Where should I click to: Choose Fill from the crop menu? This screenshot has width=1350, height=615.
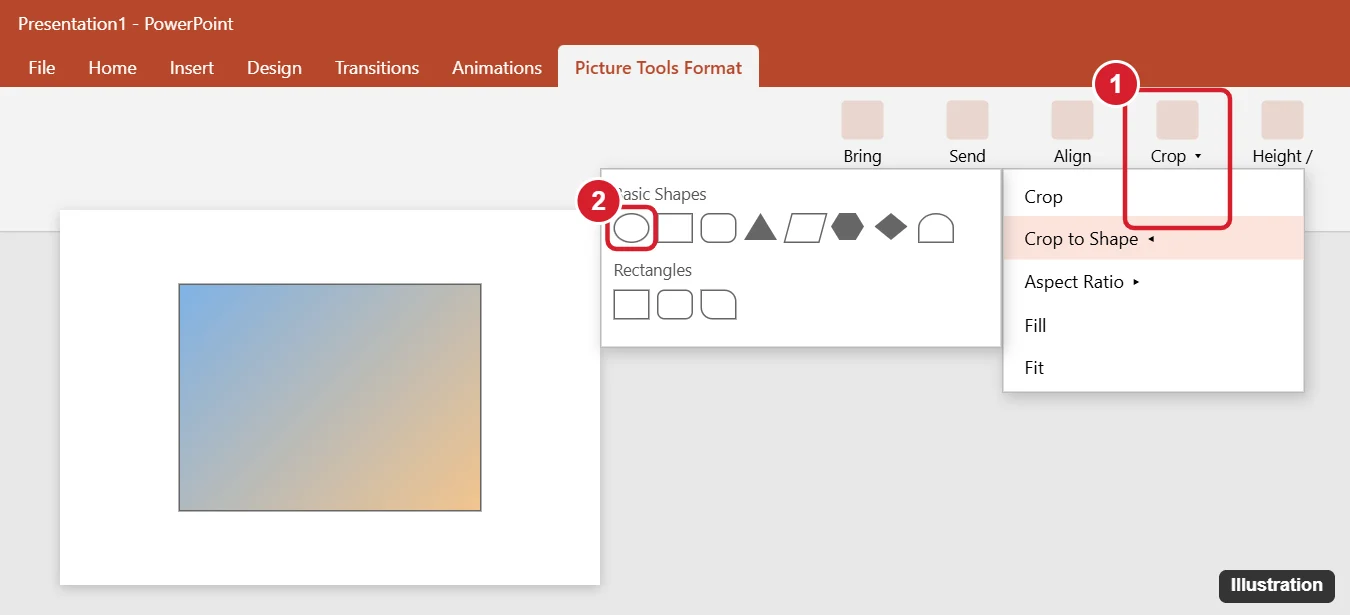[1153, 325]
